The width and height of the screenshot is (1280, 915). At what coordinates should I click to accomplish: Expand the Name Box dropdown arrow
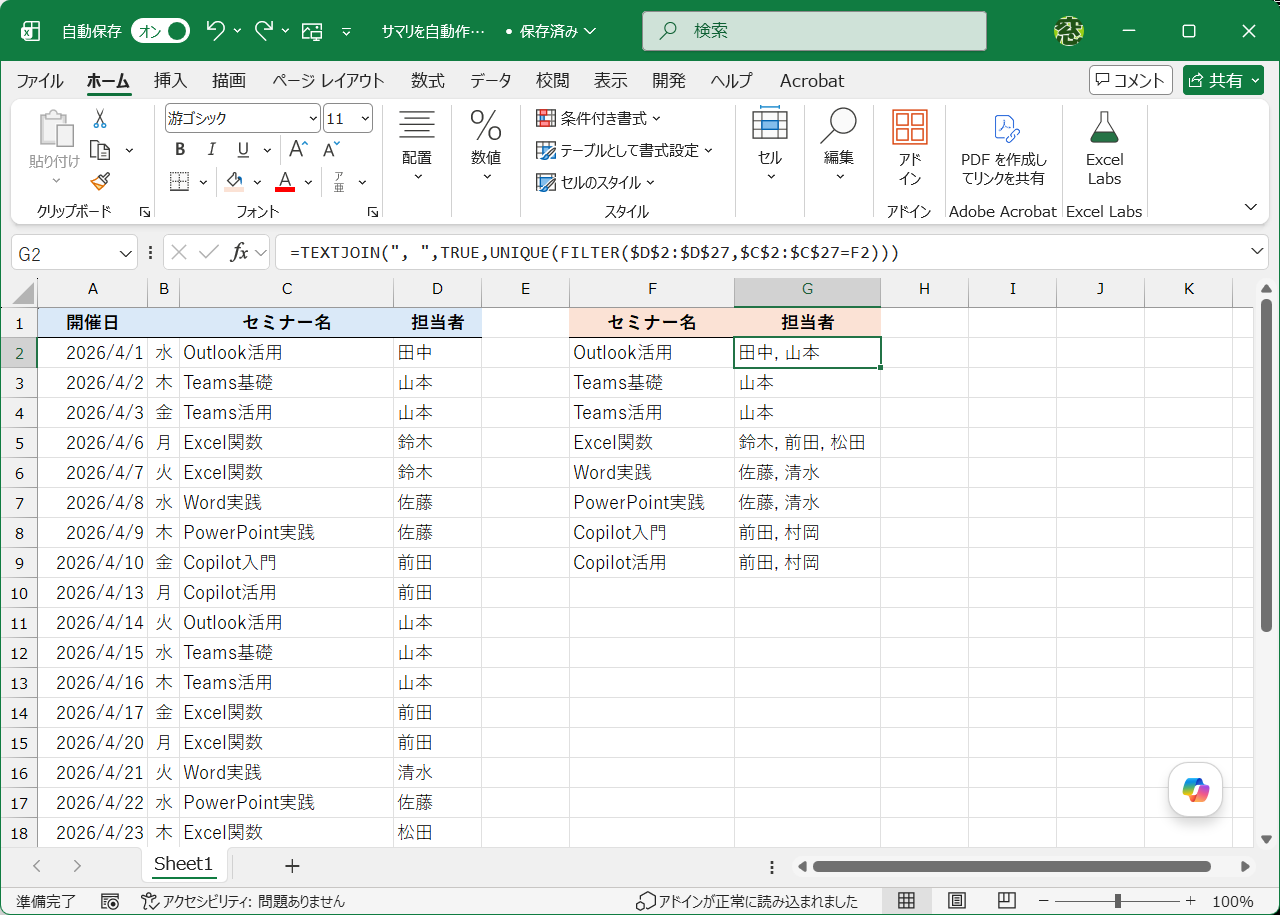126,253
